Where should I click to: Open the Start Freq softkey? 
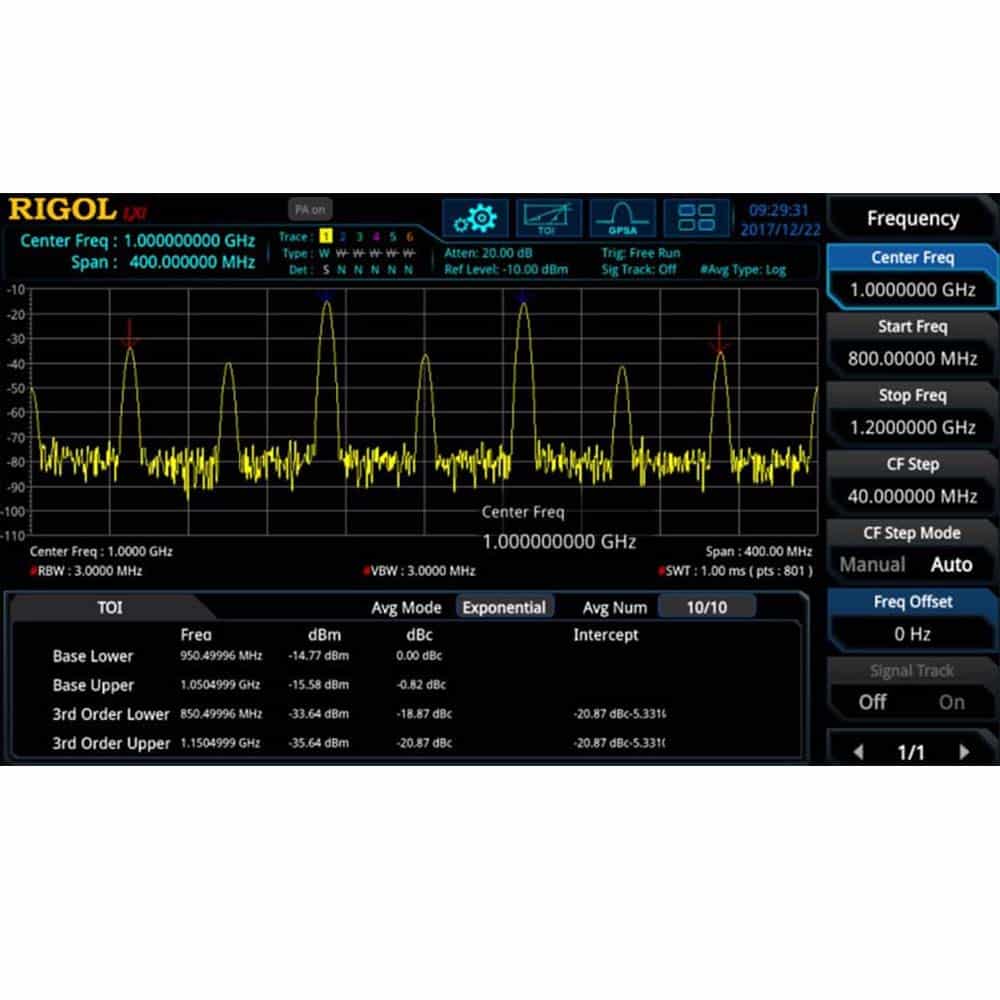tap(913, 344)
